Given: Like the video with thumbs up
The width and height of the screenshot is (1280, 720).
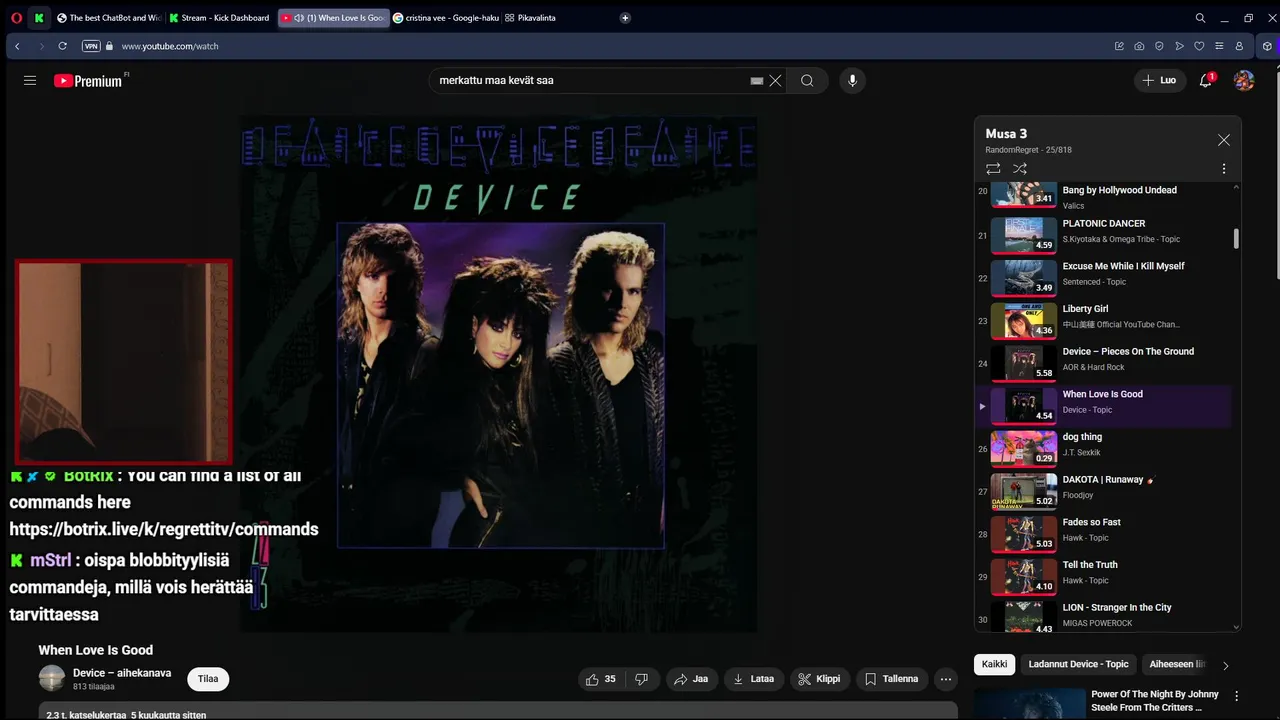Looking at the screenshot, I should click(601, 679).
